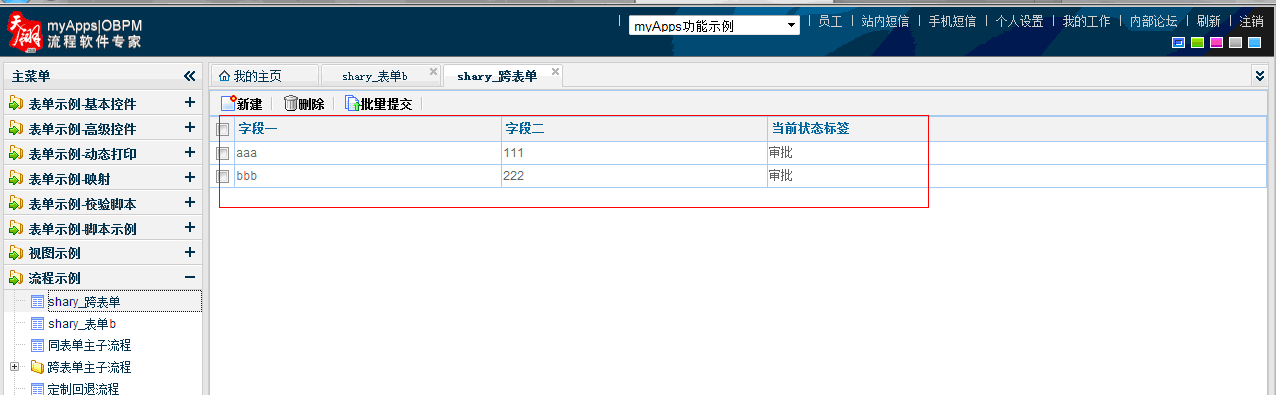
Task: Select the light blue theme swatch
Action: 1254,42
